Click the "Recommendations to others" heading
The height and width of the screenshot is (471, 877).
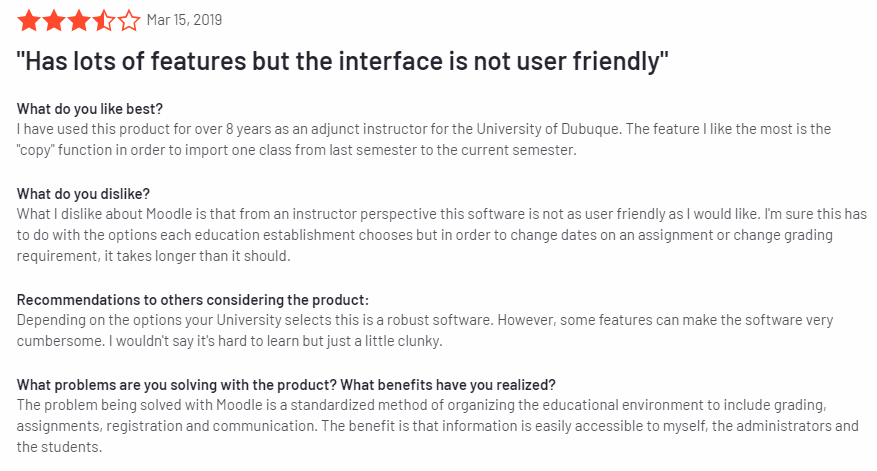193,300
